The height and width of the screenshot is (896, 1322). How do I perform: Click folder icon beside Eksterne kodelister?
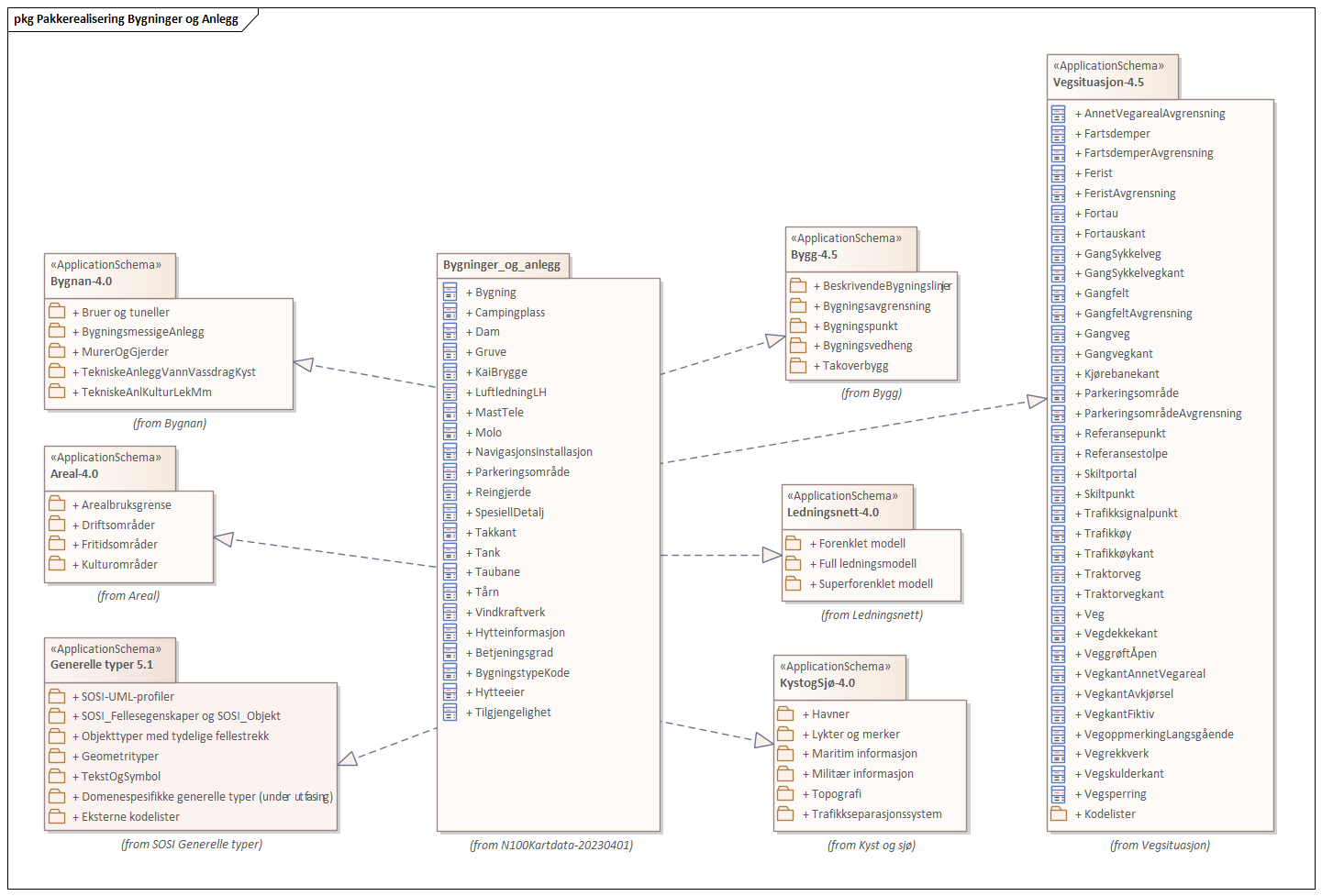point(57,816)
